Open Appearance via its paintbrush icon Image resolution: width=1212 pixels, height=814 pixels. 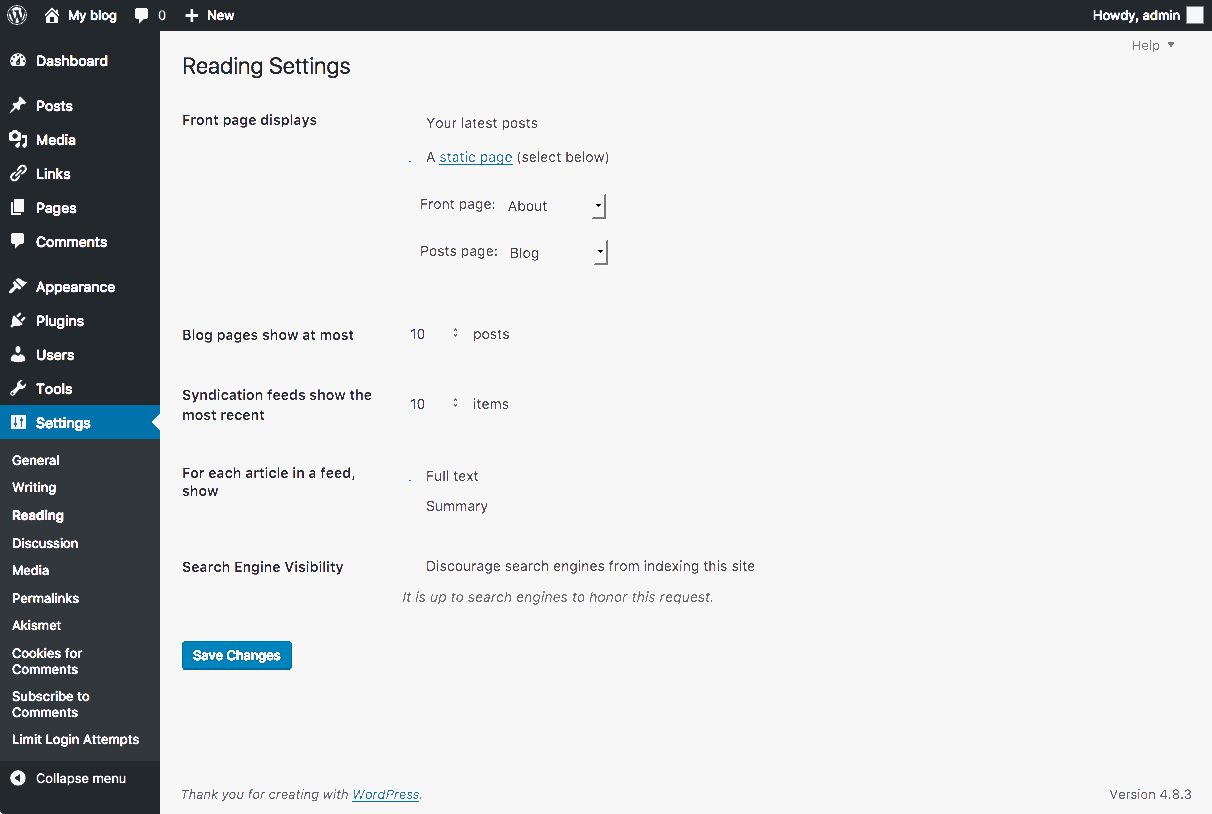(x=18, y=287)
